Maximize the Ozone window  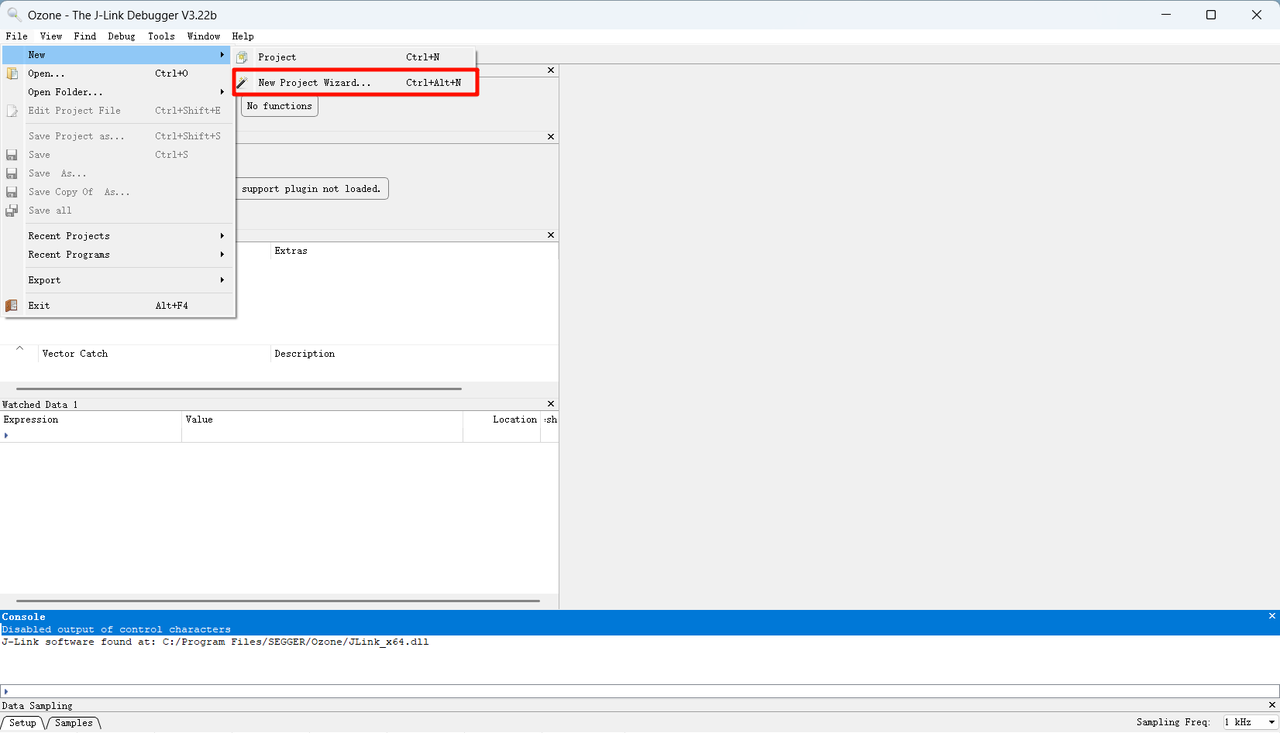point(1211,15)
